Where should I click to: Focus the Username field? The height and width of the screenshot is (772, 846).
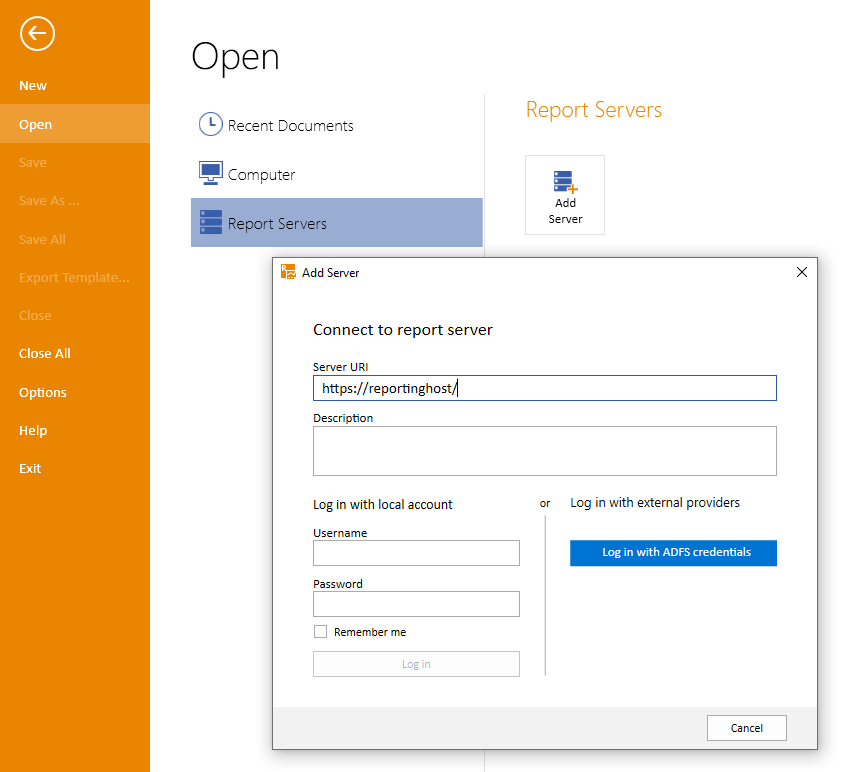(416, 553)
